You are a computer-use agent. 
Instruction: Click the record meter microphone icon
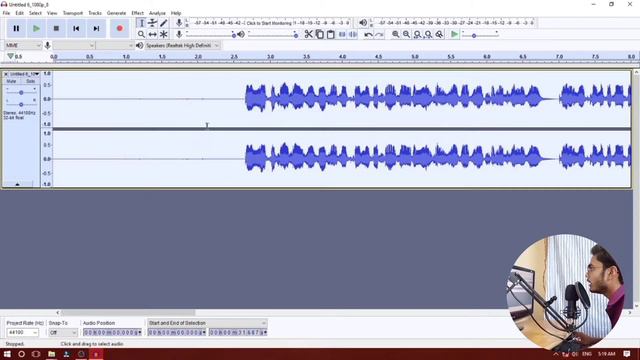(x=179, y=23)
